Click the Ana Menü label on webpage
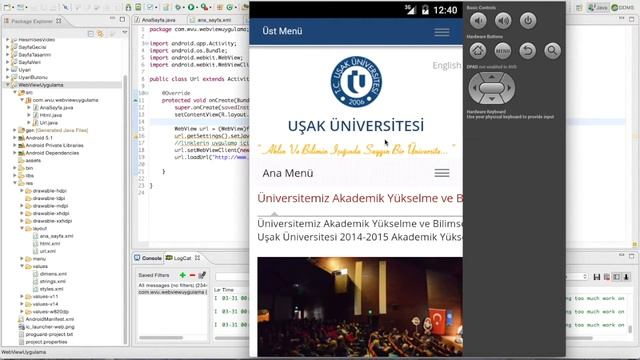 288,173
